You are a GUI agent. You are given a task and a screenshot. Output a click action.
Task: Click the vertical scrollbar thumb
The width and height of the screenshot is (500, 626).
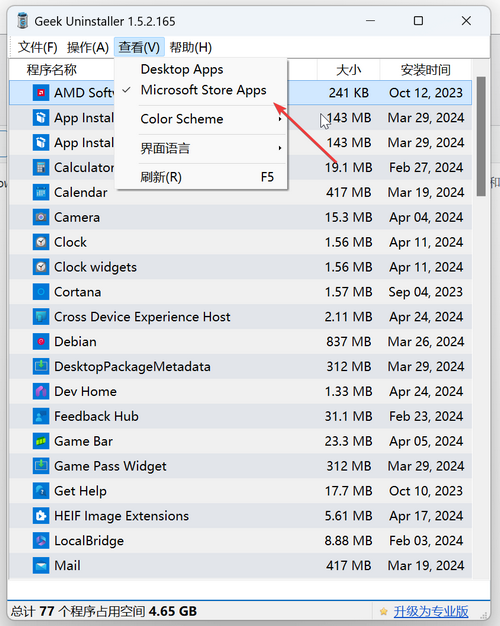pyautogui.click(x=481, y=136)
